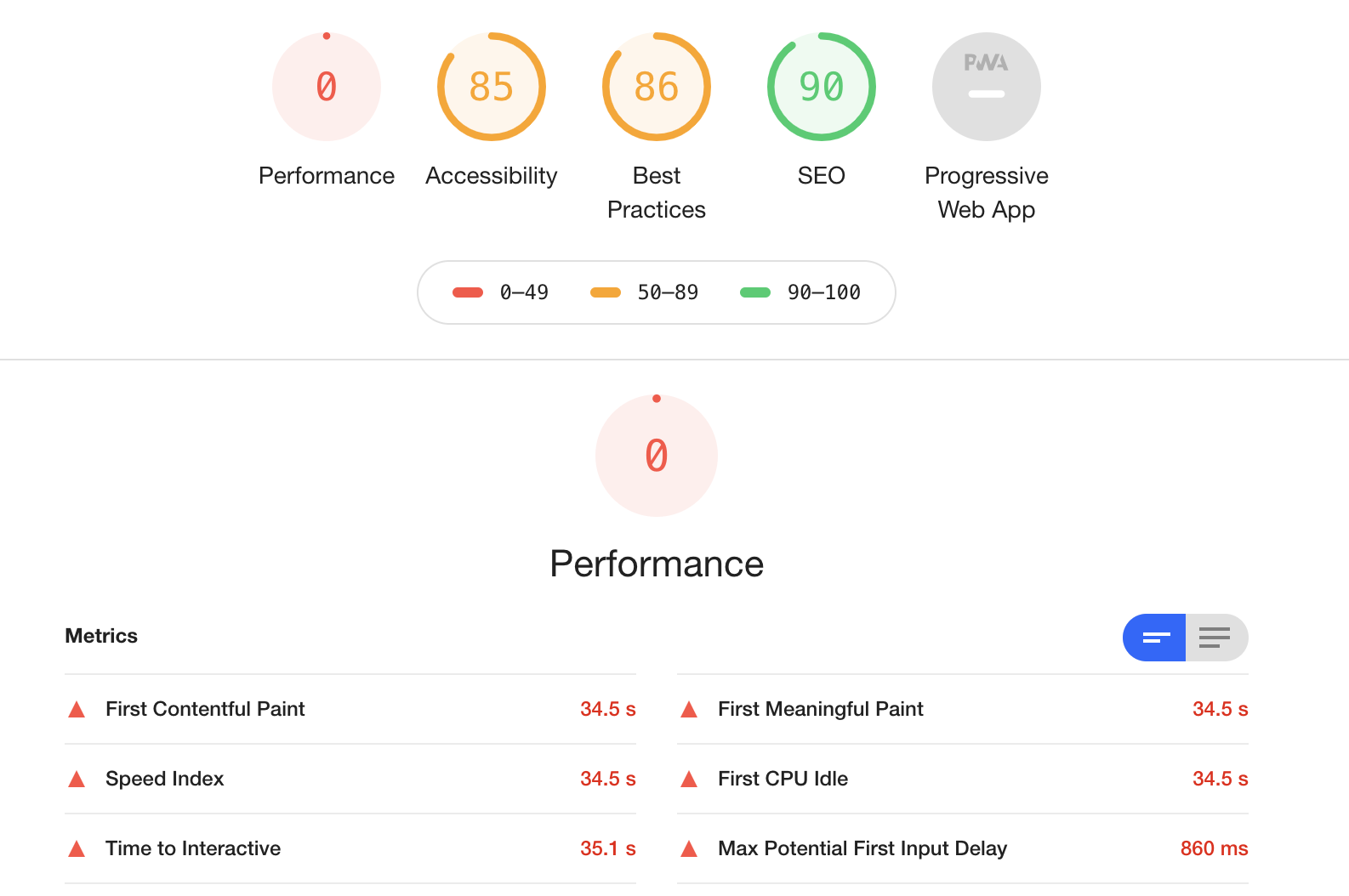Click the red triangle beside First Contentful Paint
This screenshot has height=896, width=1349.
click(x=77, y=709)
